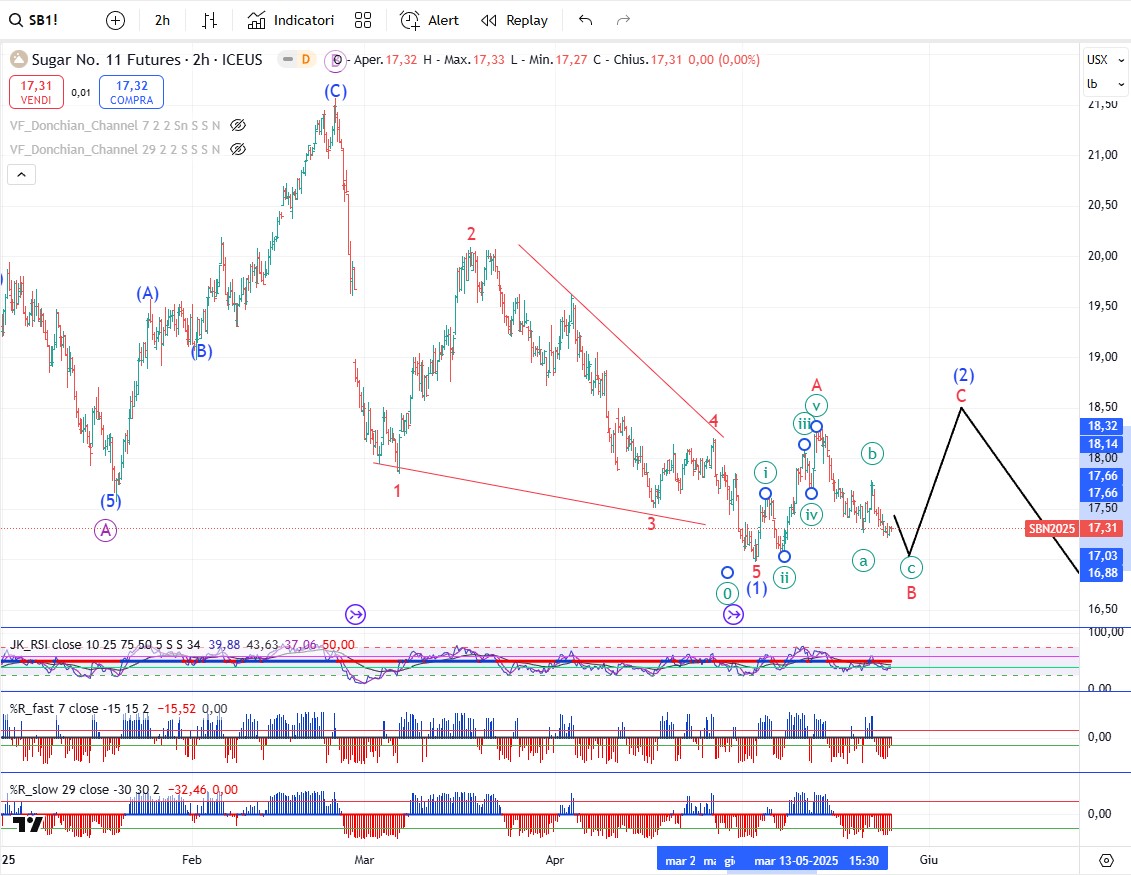Select circled green i label
The image size is (1131, 875).
pos(765,472)
